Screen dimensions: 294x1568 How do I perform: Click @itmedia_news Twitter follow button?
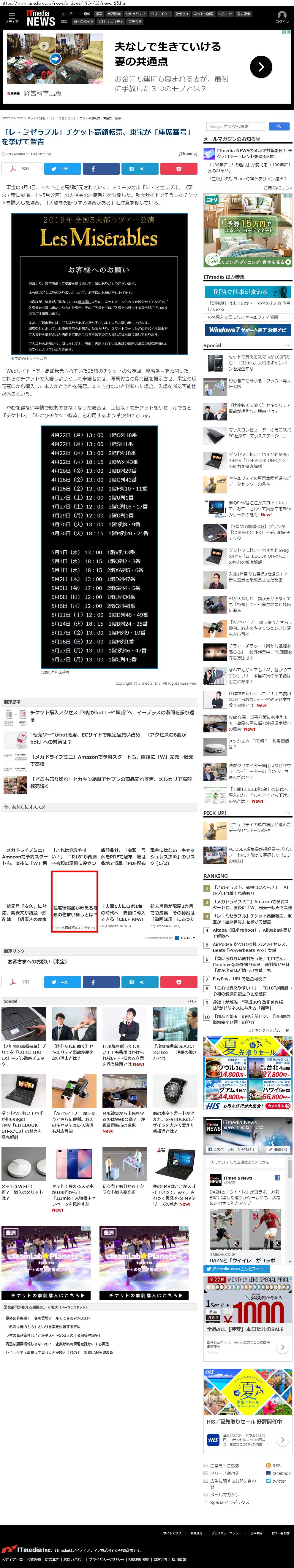[x=237, y=1269]
